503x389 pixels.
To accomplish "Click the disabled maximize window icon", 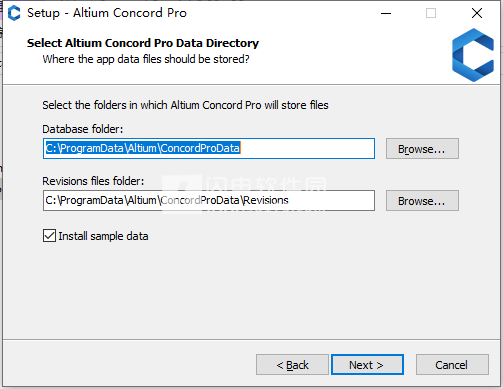I will pyautogui.click(x=431, y=13).
